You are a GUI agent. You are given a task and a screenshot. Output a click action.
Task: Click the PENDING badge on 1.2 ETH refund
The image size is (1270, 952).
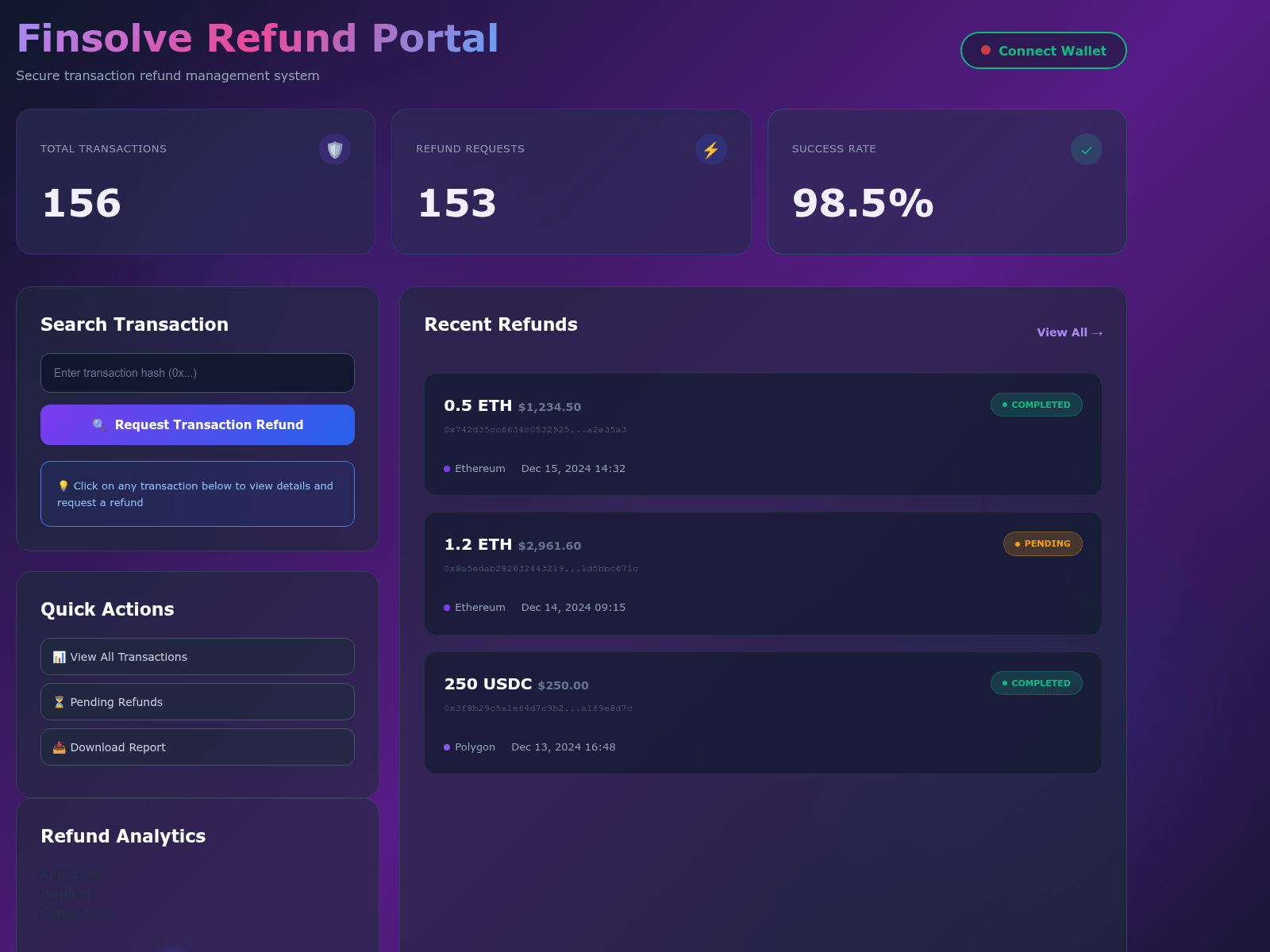point(1042,543)
